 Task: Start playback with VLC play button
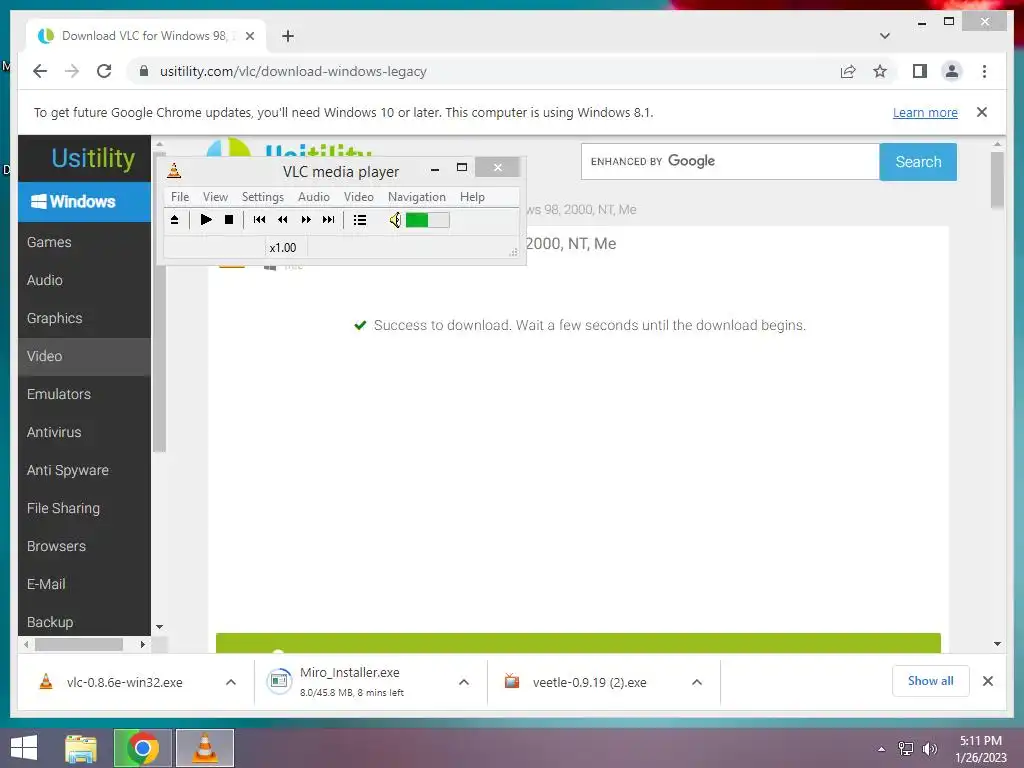206,220
